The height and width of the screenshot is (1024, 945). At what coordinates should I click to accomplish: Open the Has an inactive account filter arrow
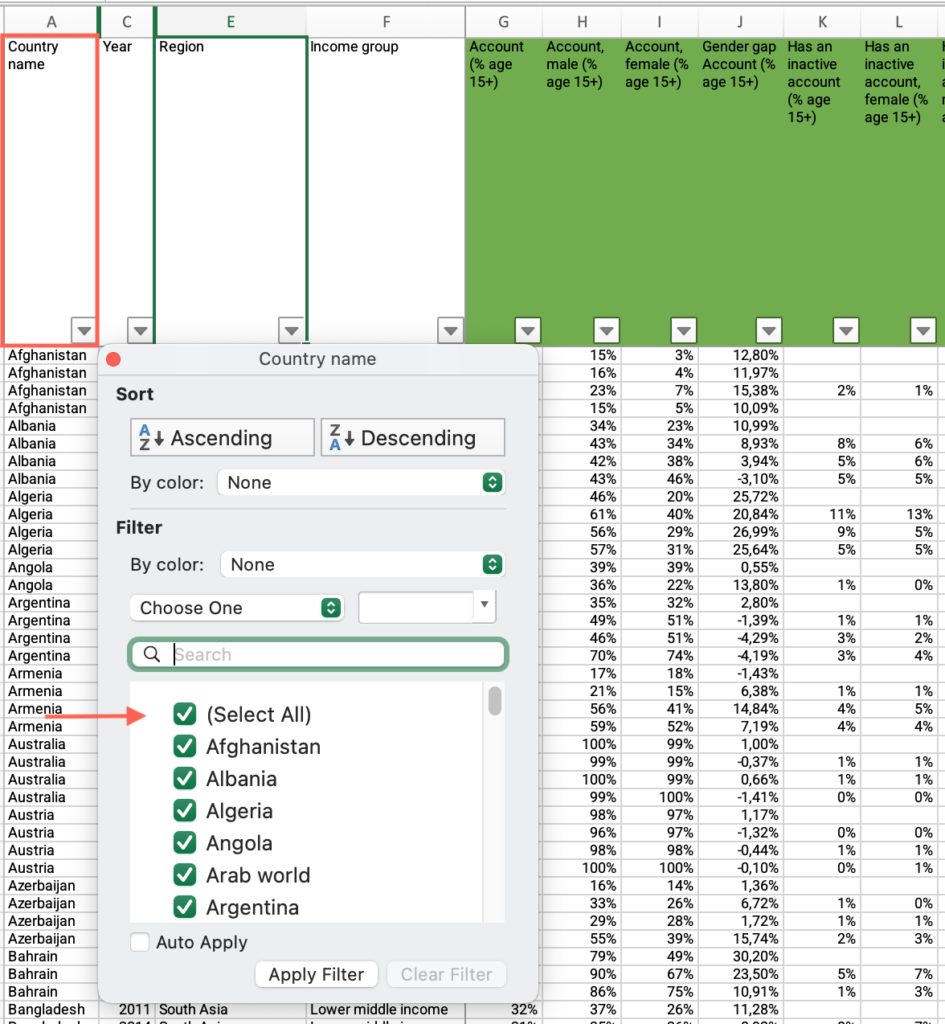(x=846, y=330)
